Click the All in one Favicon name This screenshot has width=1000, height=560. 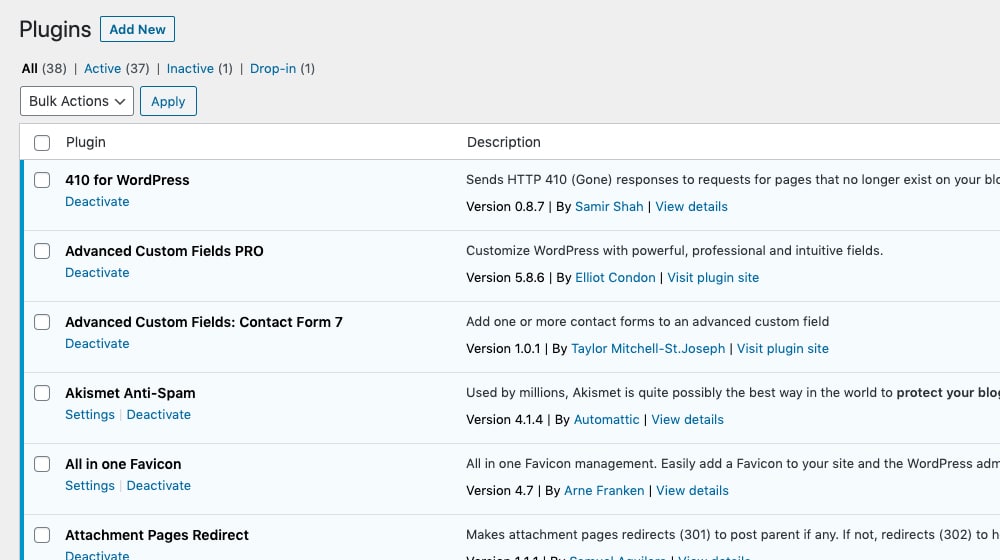pyautogui.click(x=123, y=464)
